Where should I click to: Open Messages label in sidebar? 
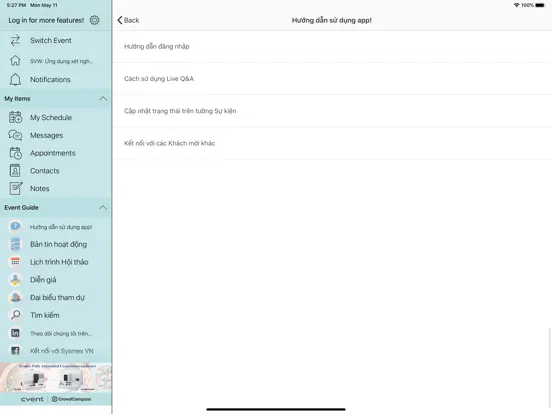[x=46, y=135]
